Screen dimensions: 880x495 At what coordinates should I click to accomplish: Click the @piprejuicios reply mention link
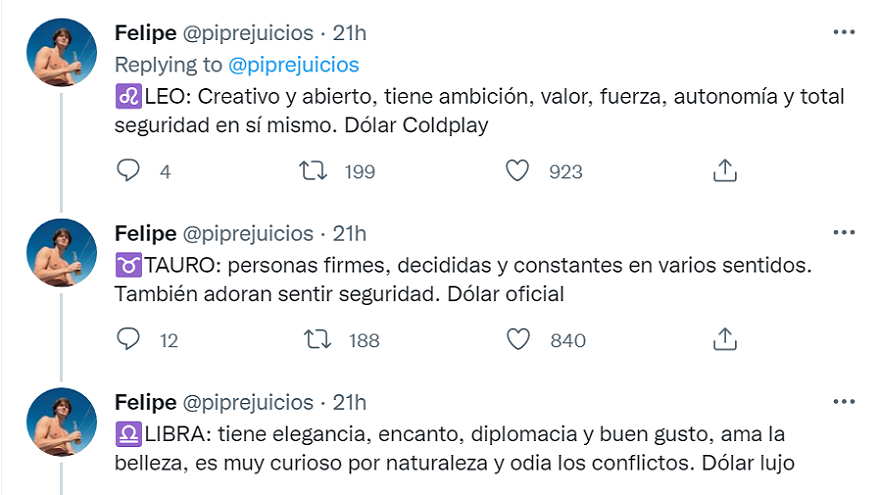pos(293,65)
